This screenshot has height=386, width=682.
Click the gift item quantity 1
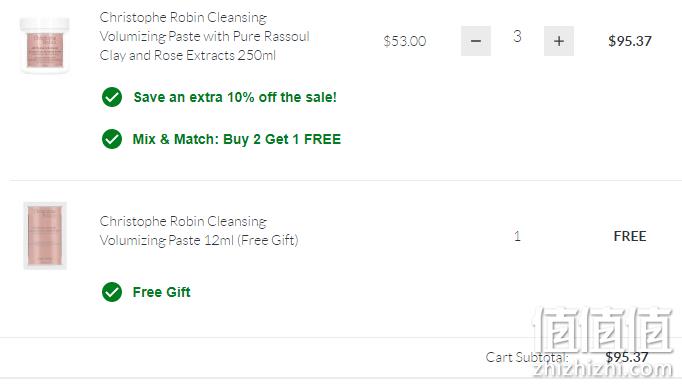coord(517,236)
